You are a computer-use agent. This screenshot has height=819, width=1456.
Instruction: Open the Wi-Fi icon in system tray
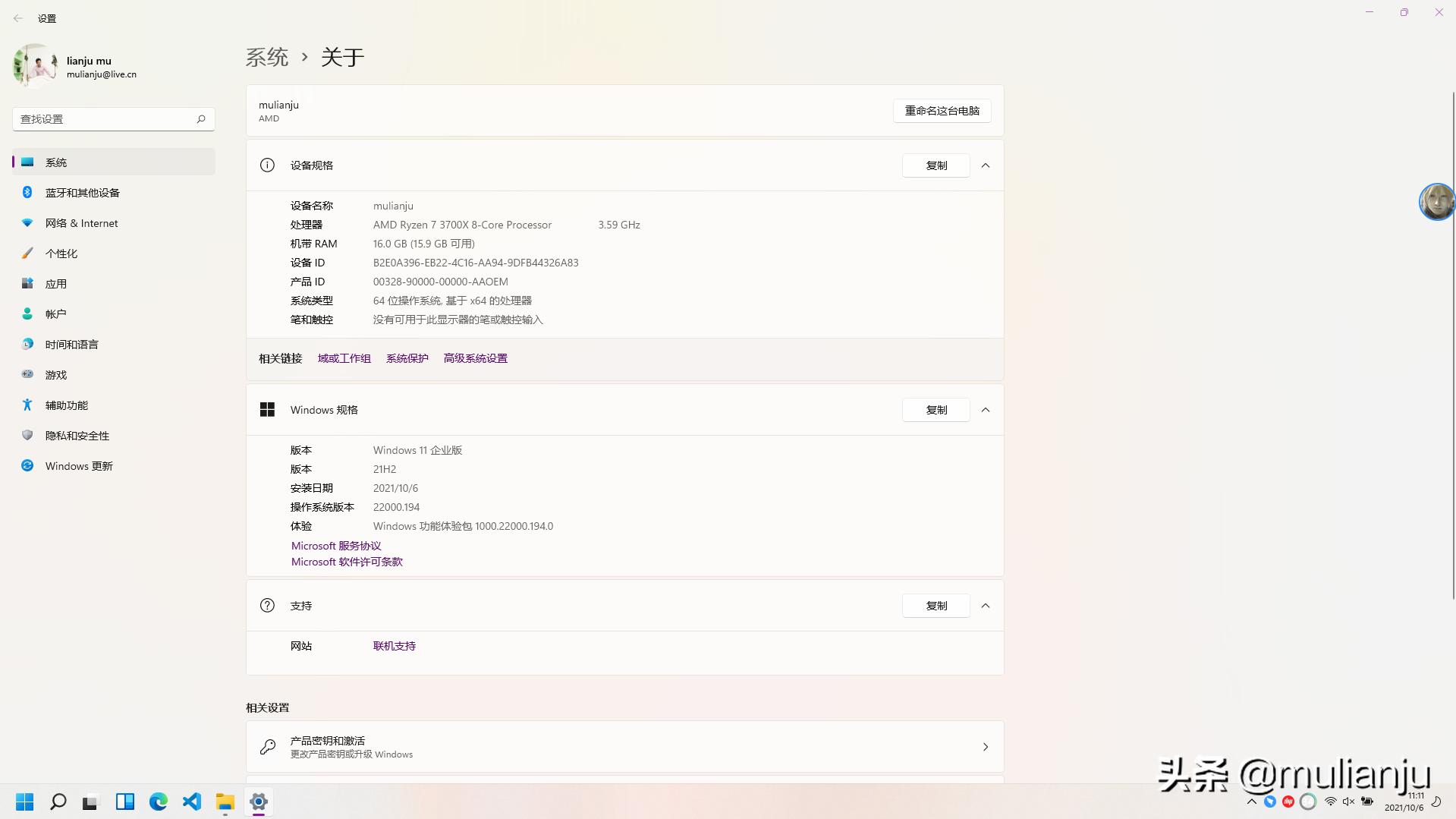pyautogui.click(x=1329, y=802)
